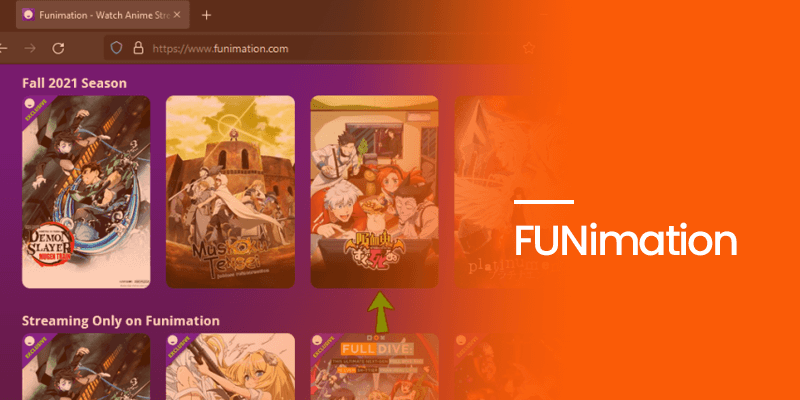
Task: Open the shield tracking protection icon
Action: pyautogui.click(x=117, y=48)
